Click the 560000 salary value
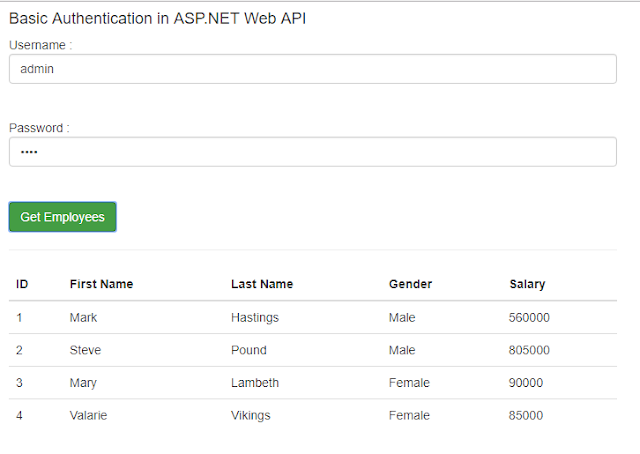640x454 pixels. (529, 318)
